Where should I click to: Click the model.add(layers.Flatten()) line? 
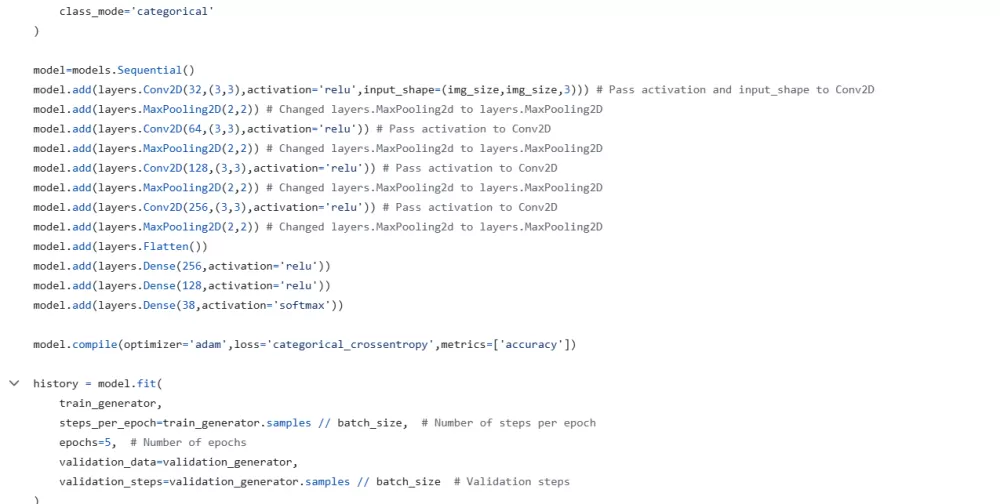coord(120,246)
